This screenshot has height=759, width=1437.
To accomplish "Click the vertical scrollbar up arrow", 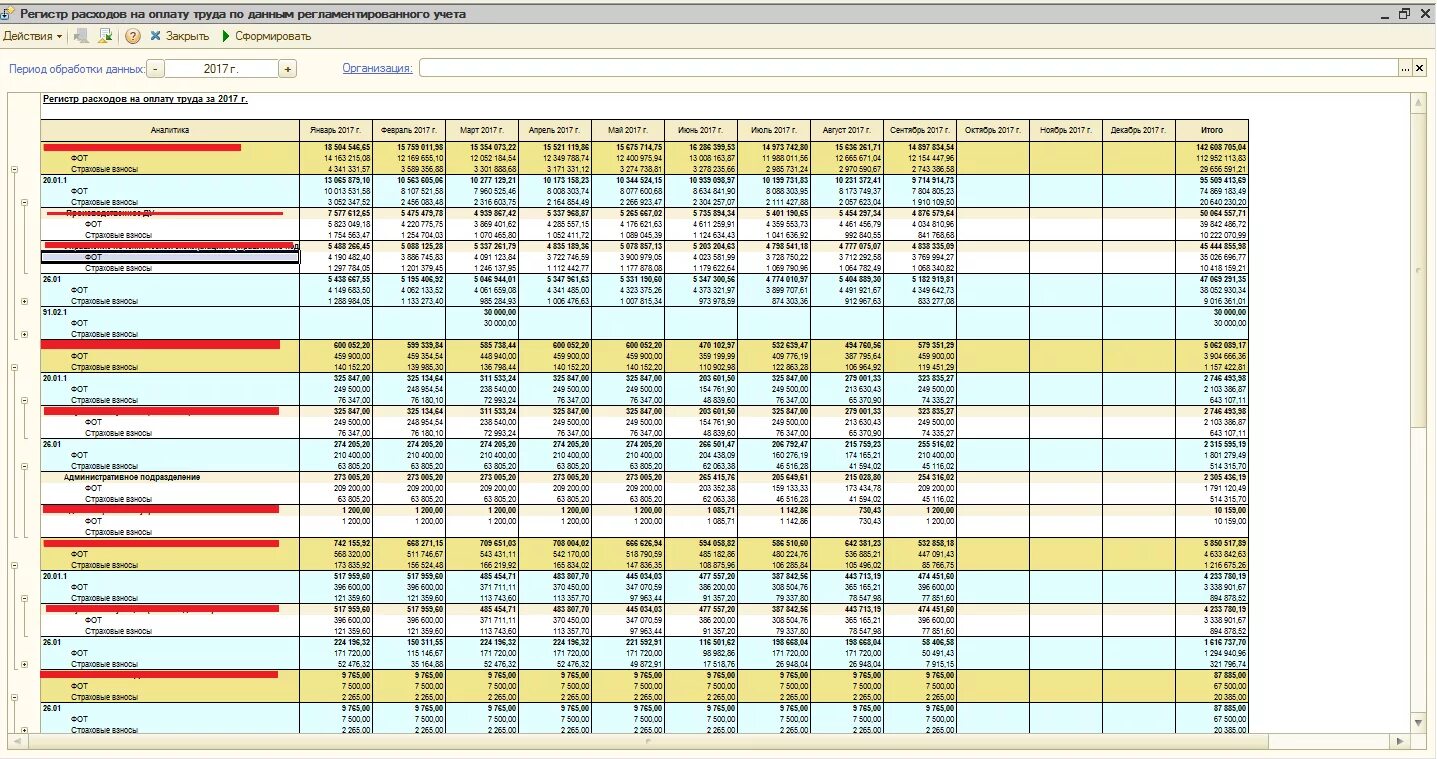I will pyautogui.click(x=1418, y=102).
